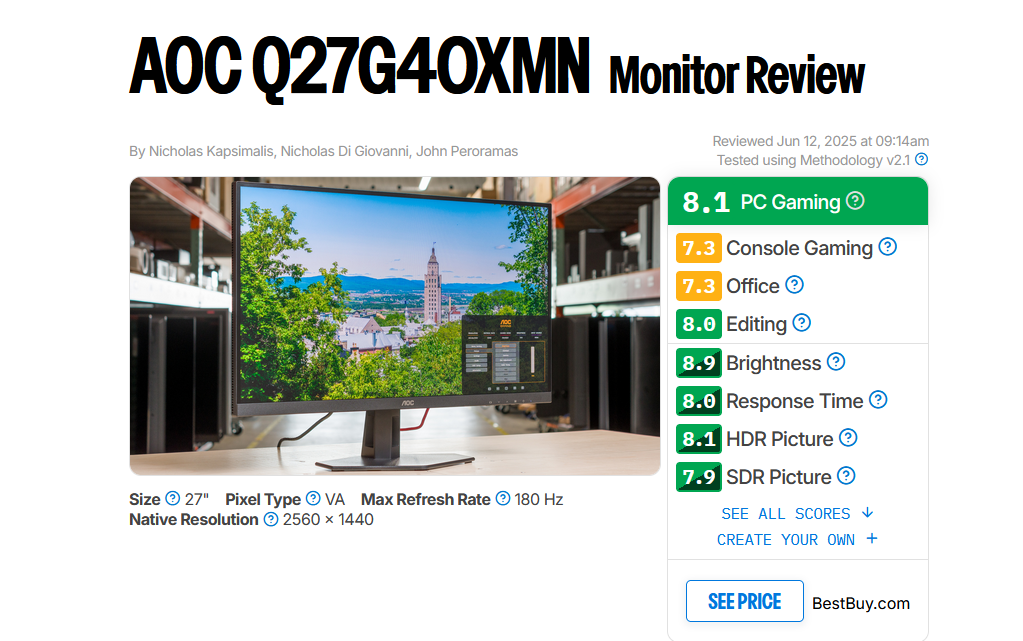The image size is (1023, 641).
Task: Click the 2560 × 1440 resolution value
Action: 328,520
